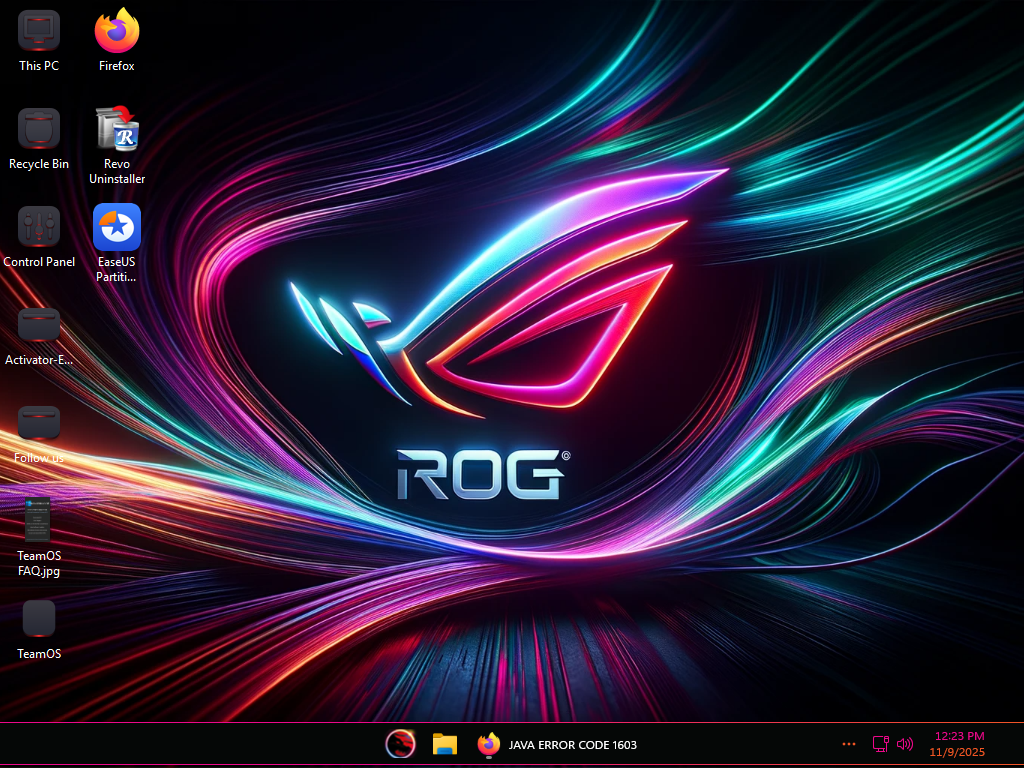Open the network status tray icon

[x=880, y=744]
